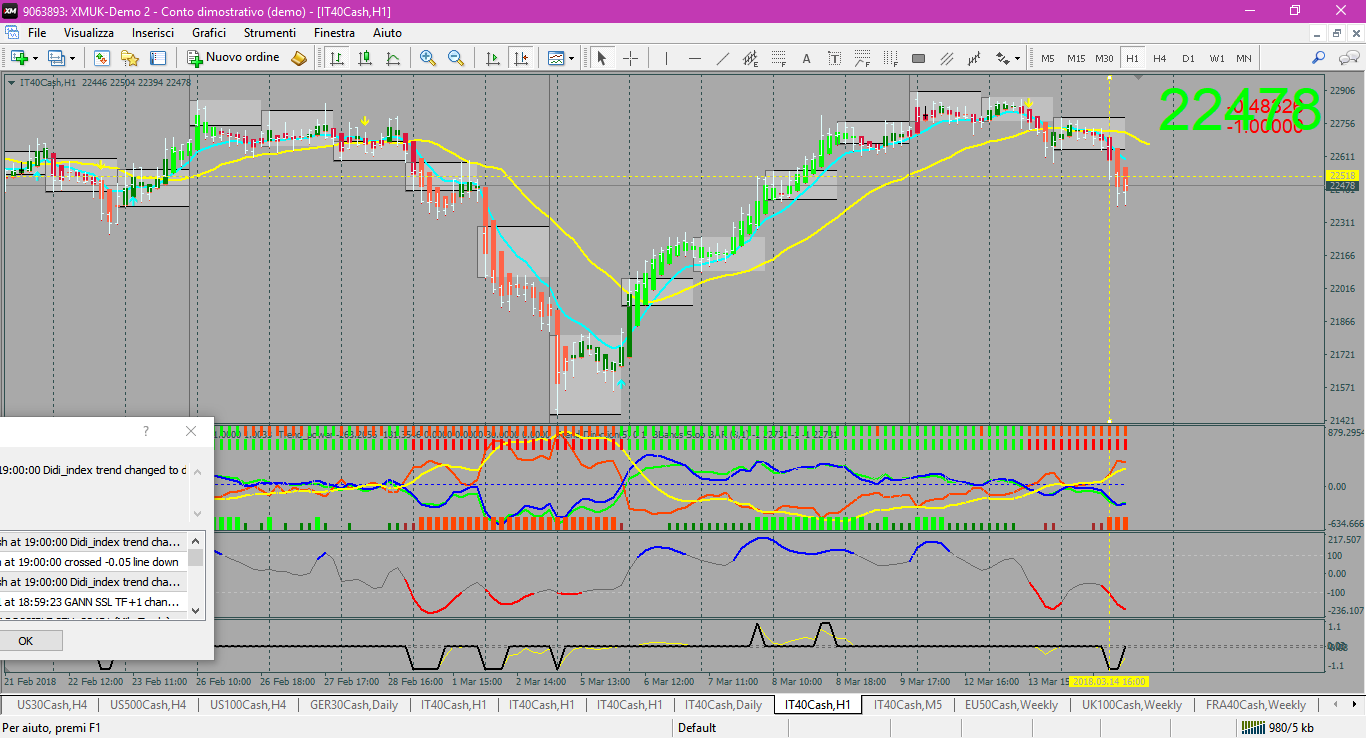Open the Grafici menu
Image resolution: width=1366 pixels, height=738 pixels.
[x=209, y=33]
